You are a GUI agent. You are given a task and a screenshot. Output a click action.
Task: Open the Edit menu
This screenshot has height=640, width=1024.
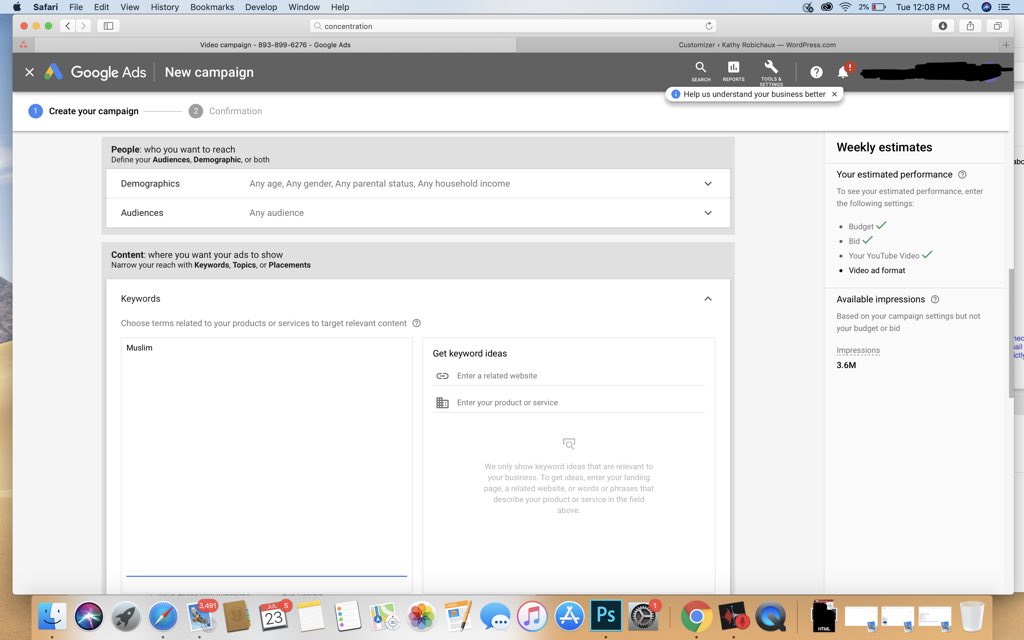click(101, 7)
